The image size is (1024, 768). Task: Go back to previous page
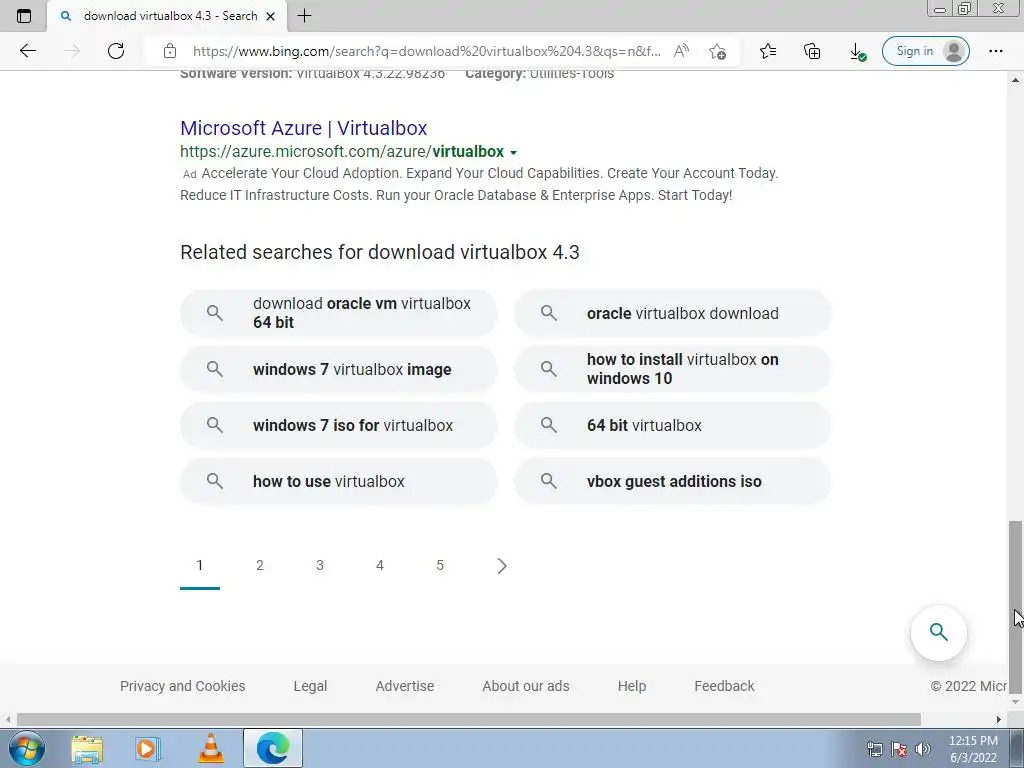pos(27,51)
